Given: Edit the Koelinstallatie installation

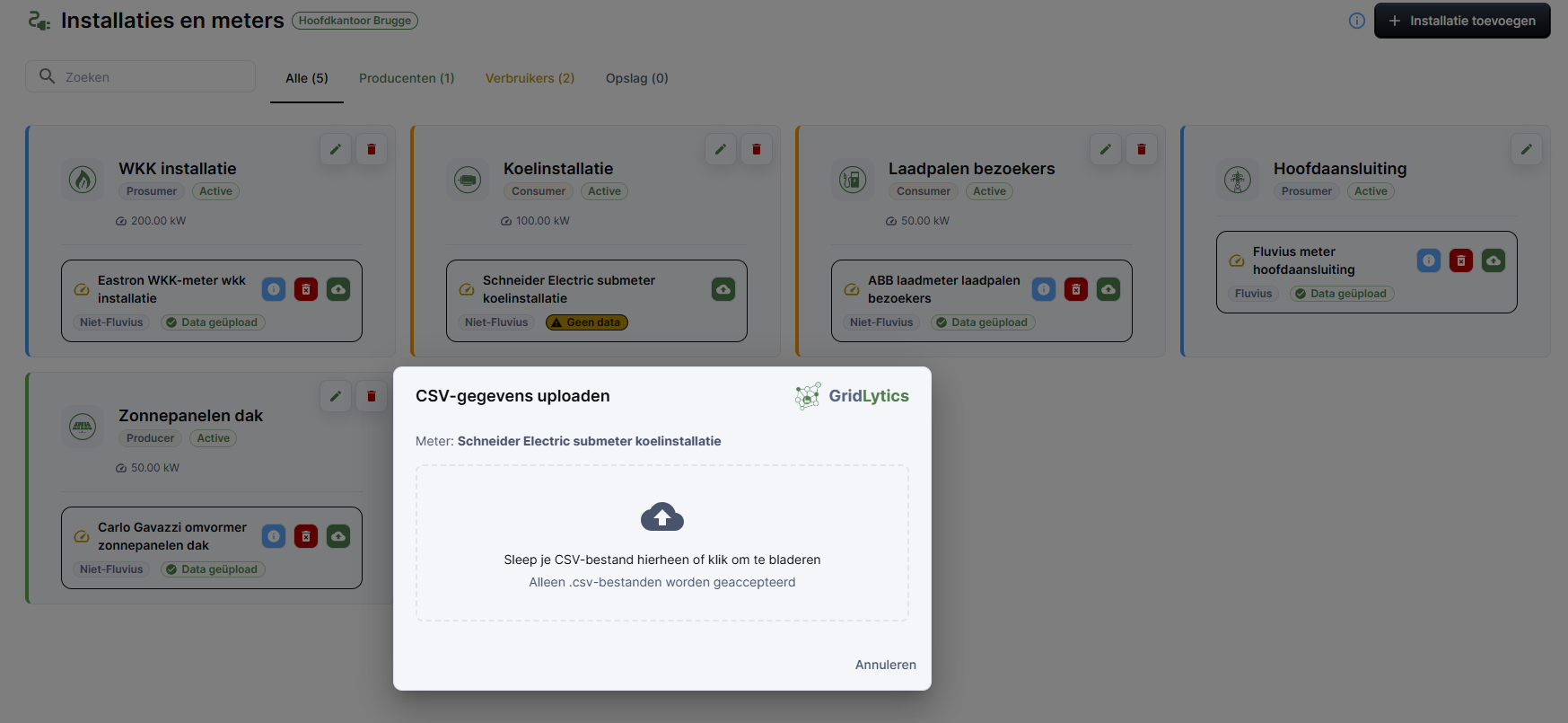Looking at the screenshot, I should (721, 149).
